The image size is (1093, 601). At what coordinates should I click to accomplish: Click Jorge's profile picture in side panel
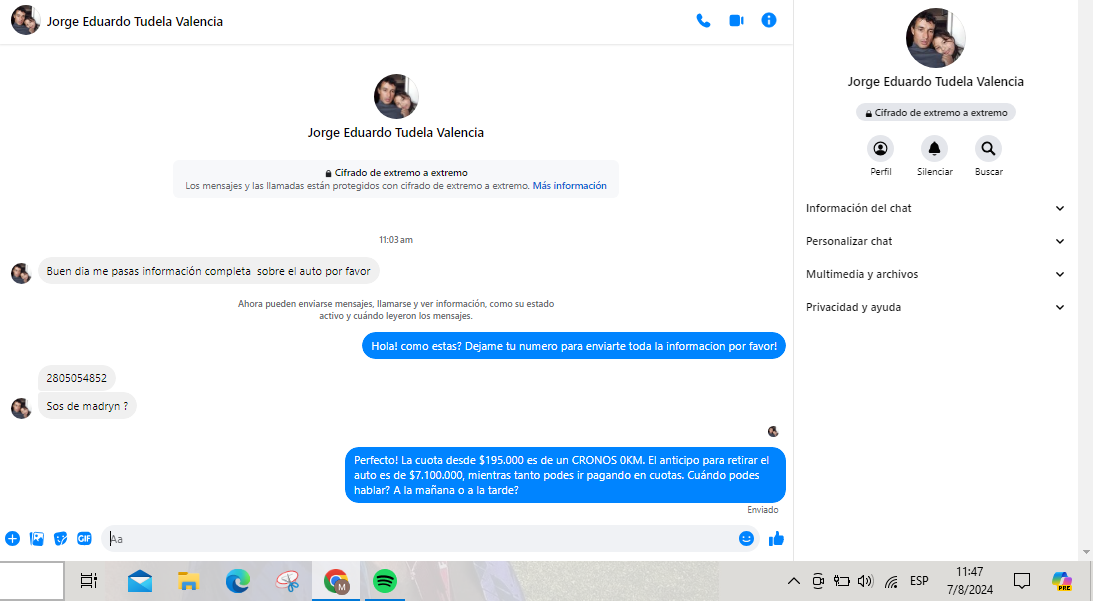point(935,38)
